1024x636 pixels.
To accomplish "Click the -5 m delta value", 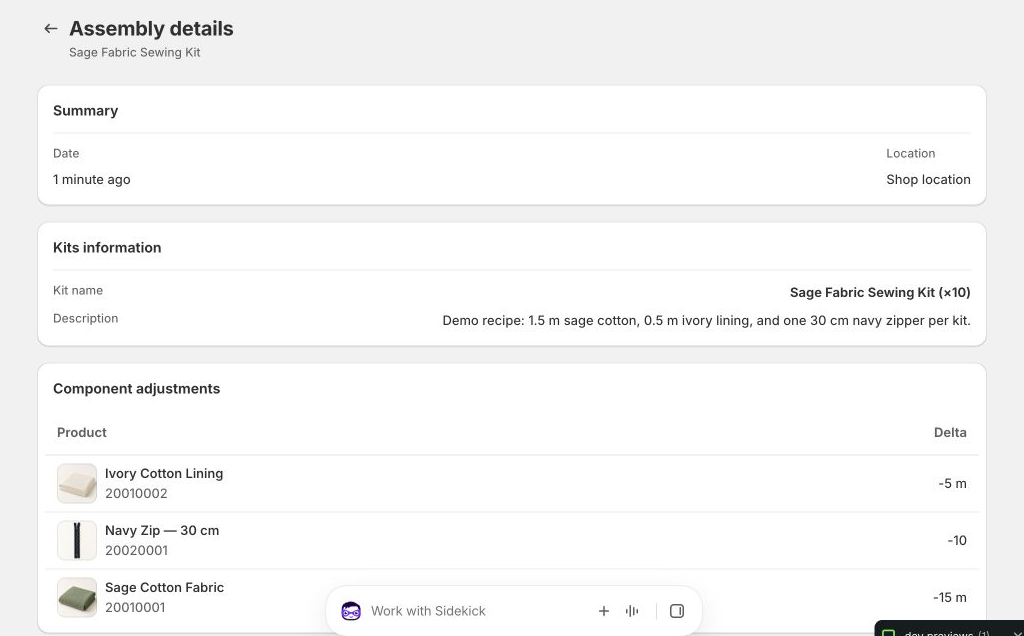I will [952, 484].
